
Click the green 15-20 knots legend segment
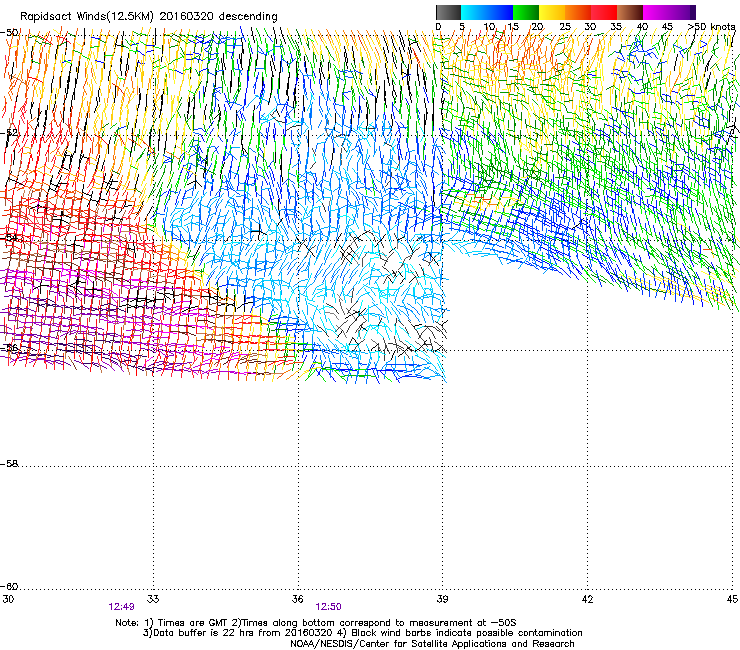tap(526, 12)
